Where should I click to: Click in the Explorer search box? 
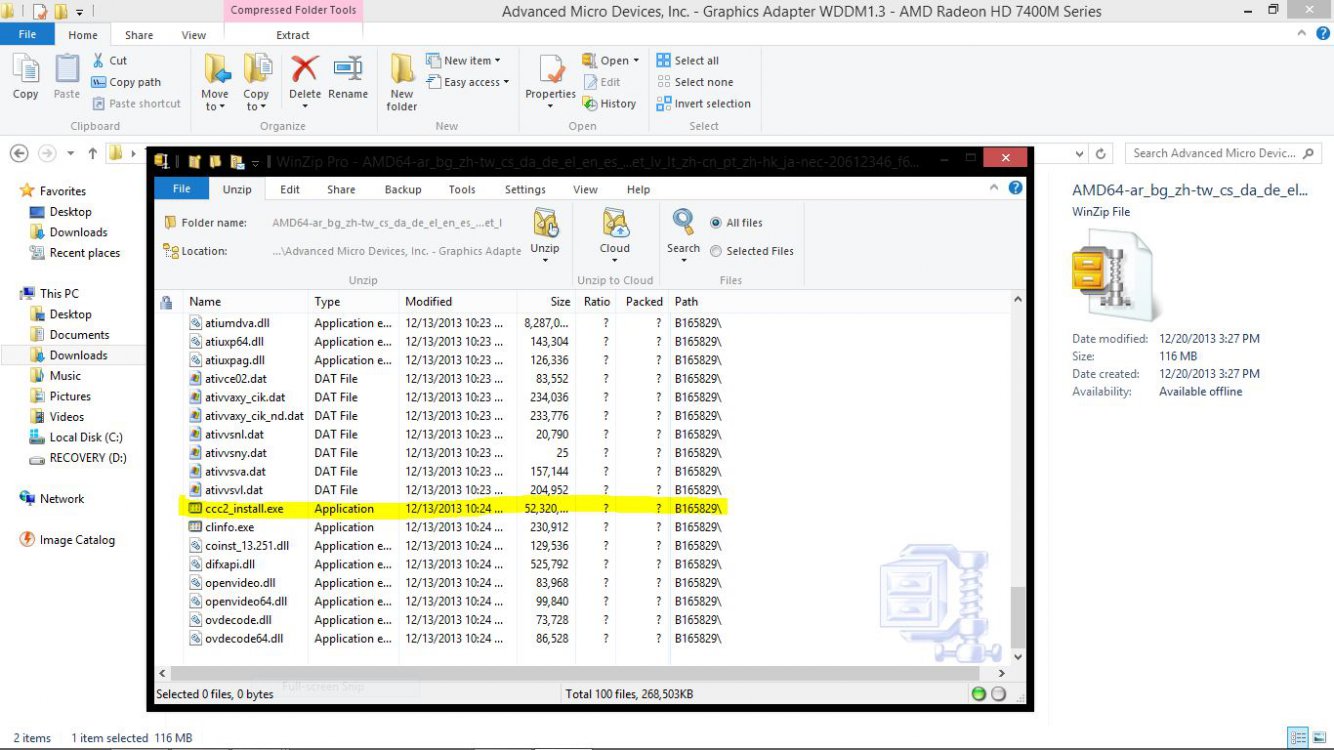point(1223,153)
